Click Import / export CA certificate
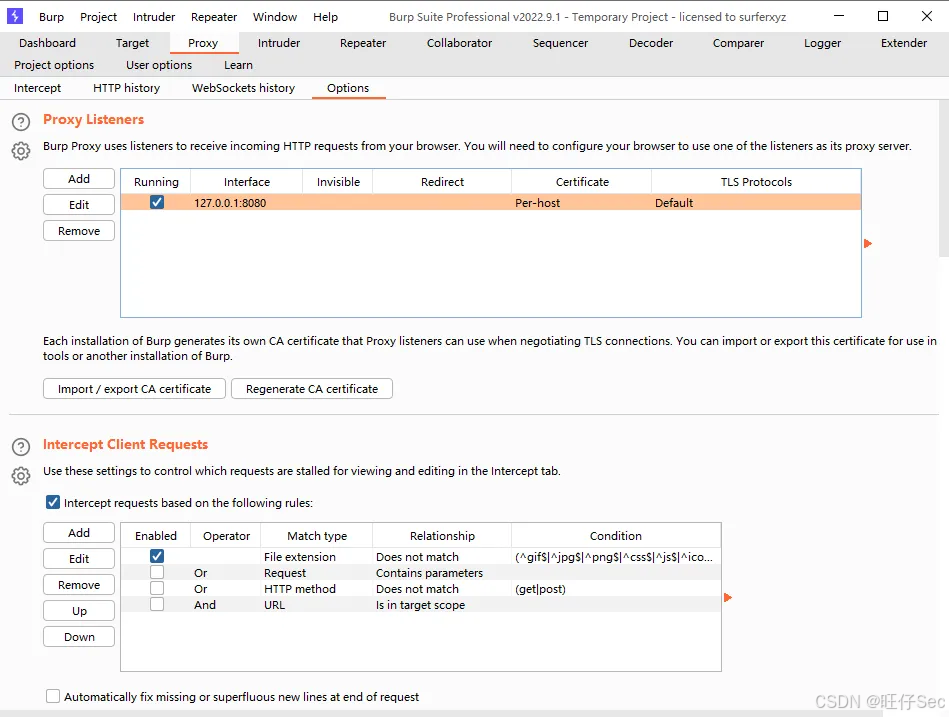Image resolution: width=949 pixels, height=717 pixels. [134, 388]
